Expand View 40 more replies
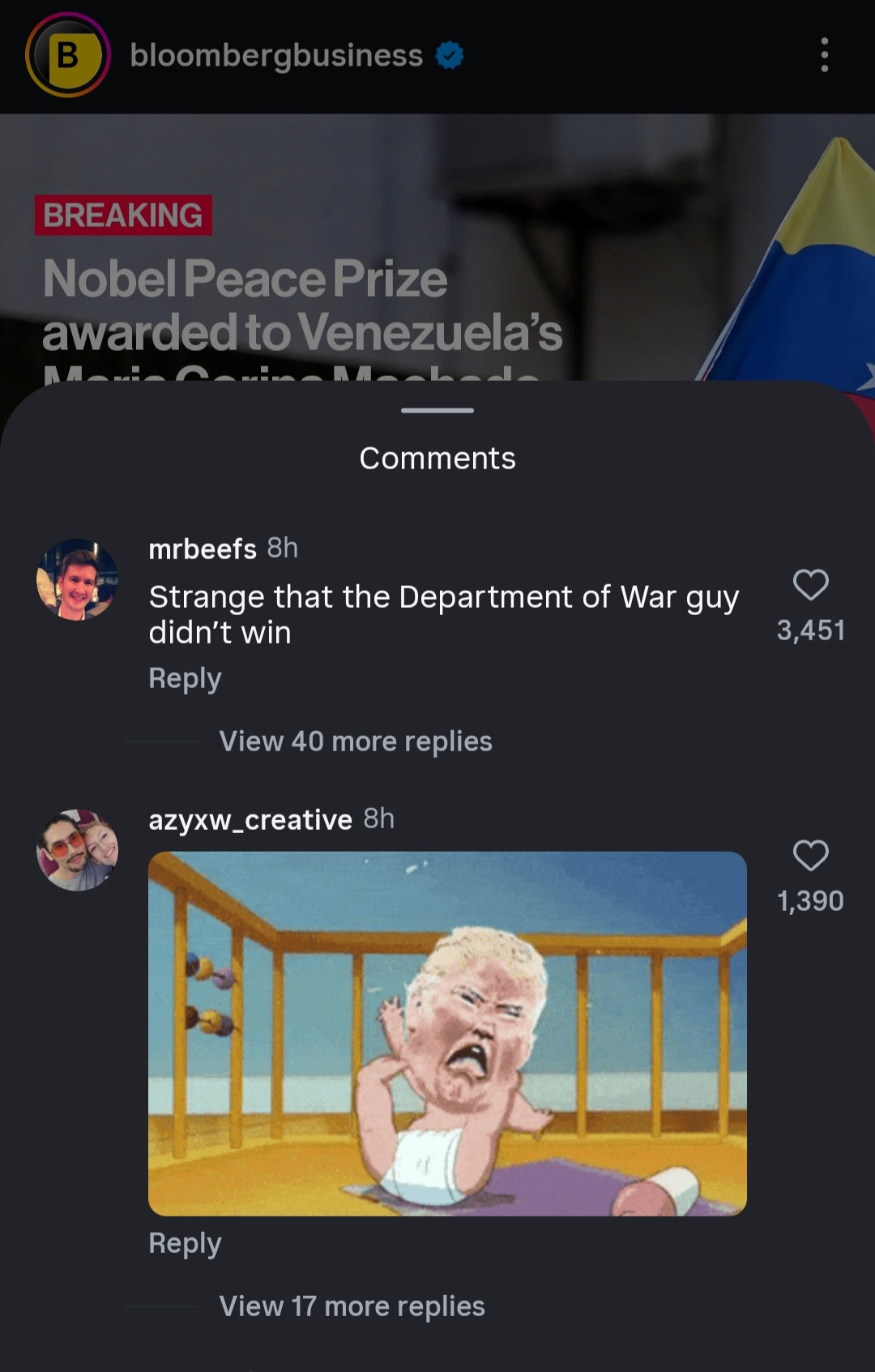The height and width of the screenshot is (1372, 875). [356, 741]
